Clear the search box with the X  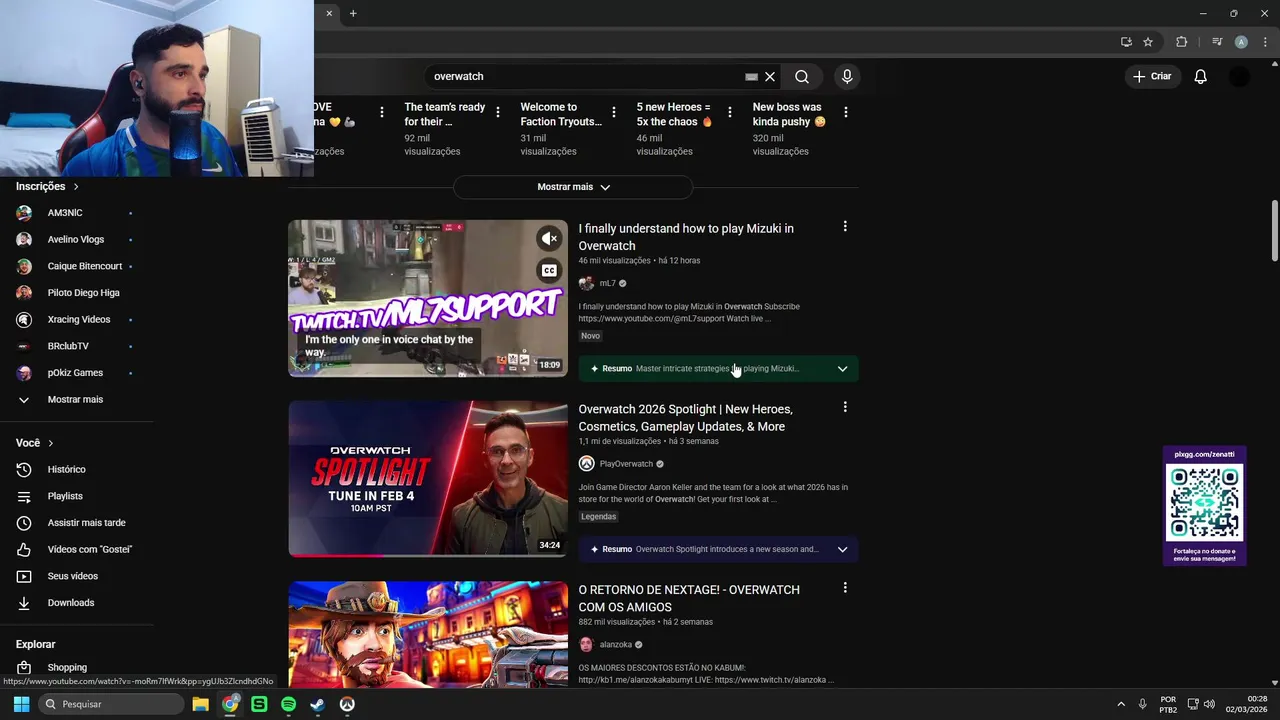(x=770, y=76)
